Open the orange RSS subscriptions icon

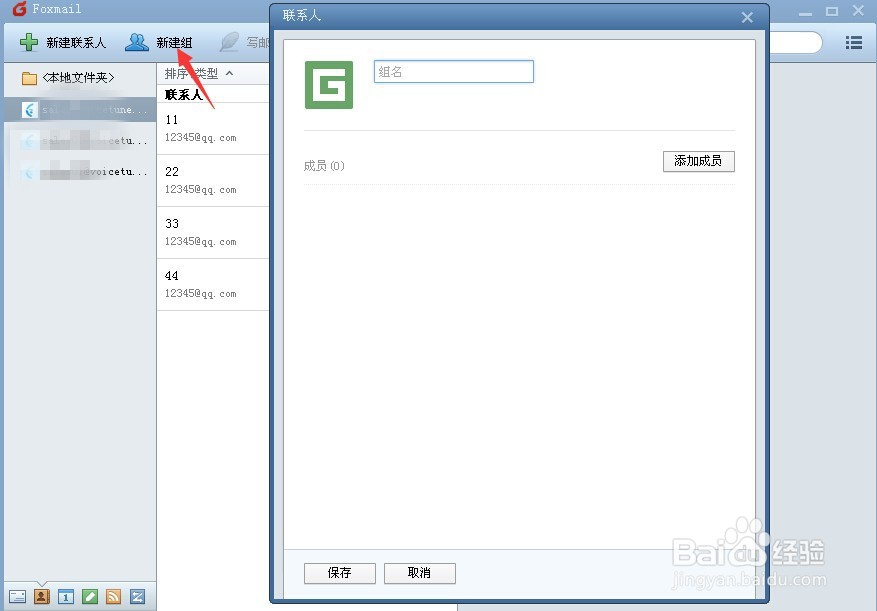point(114,596)
